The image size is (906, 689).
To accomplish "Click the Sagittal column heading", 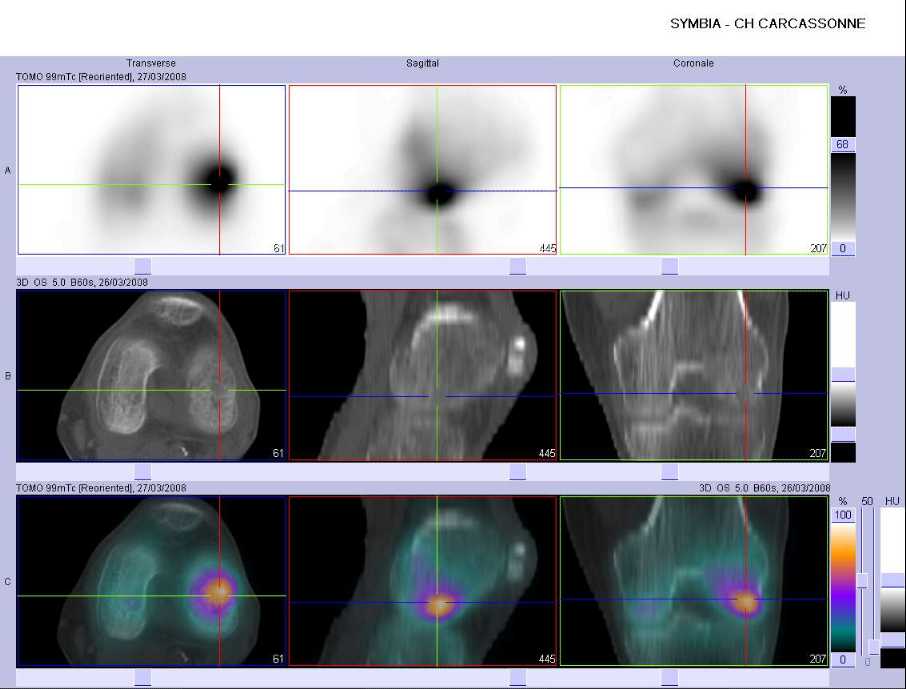I will pyautogui.click(x=422, y=63).
